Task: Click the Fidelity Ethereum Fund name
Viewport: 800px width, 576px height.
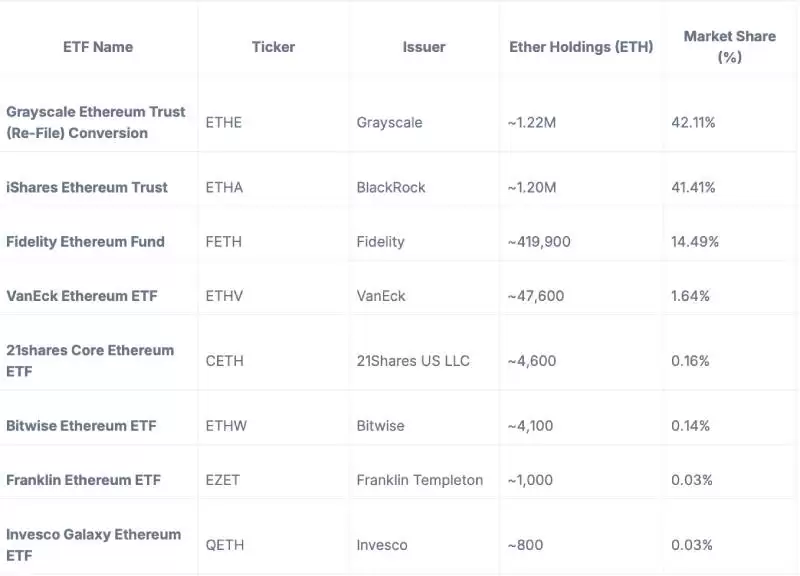Action: pos(85,241)
